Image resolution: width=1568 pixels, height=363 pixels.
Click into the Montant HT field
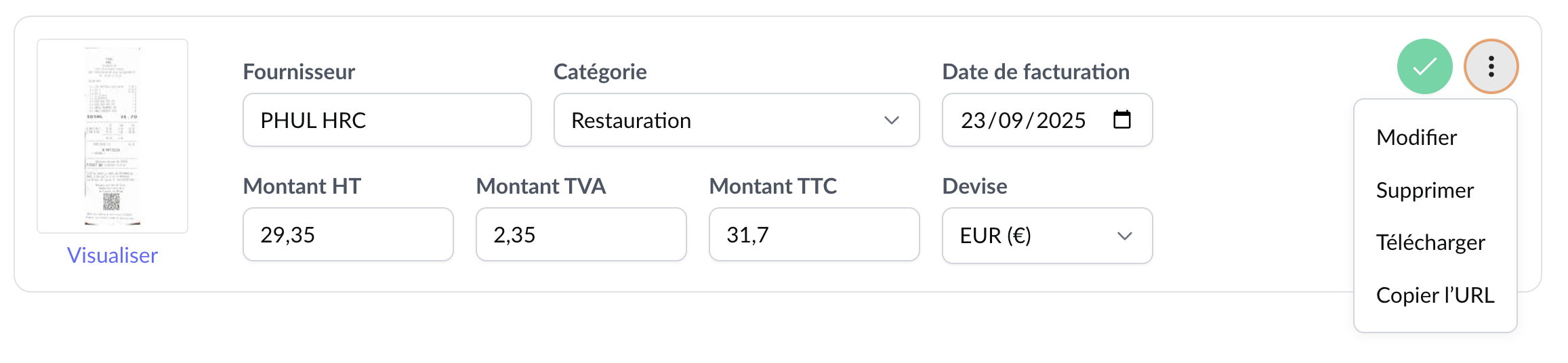[348, 235]
